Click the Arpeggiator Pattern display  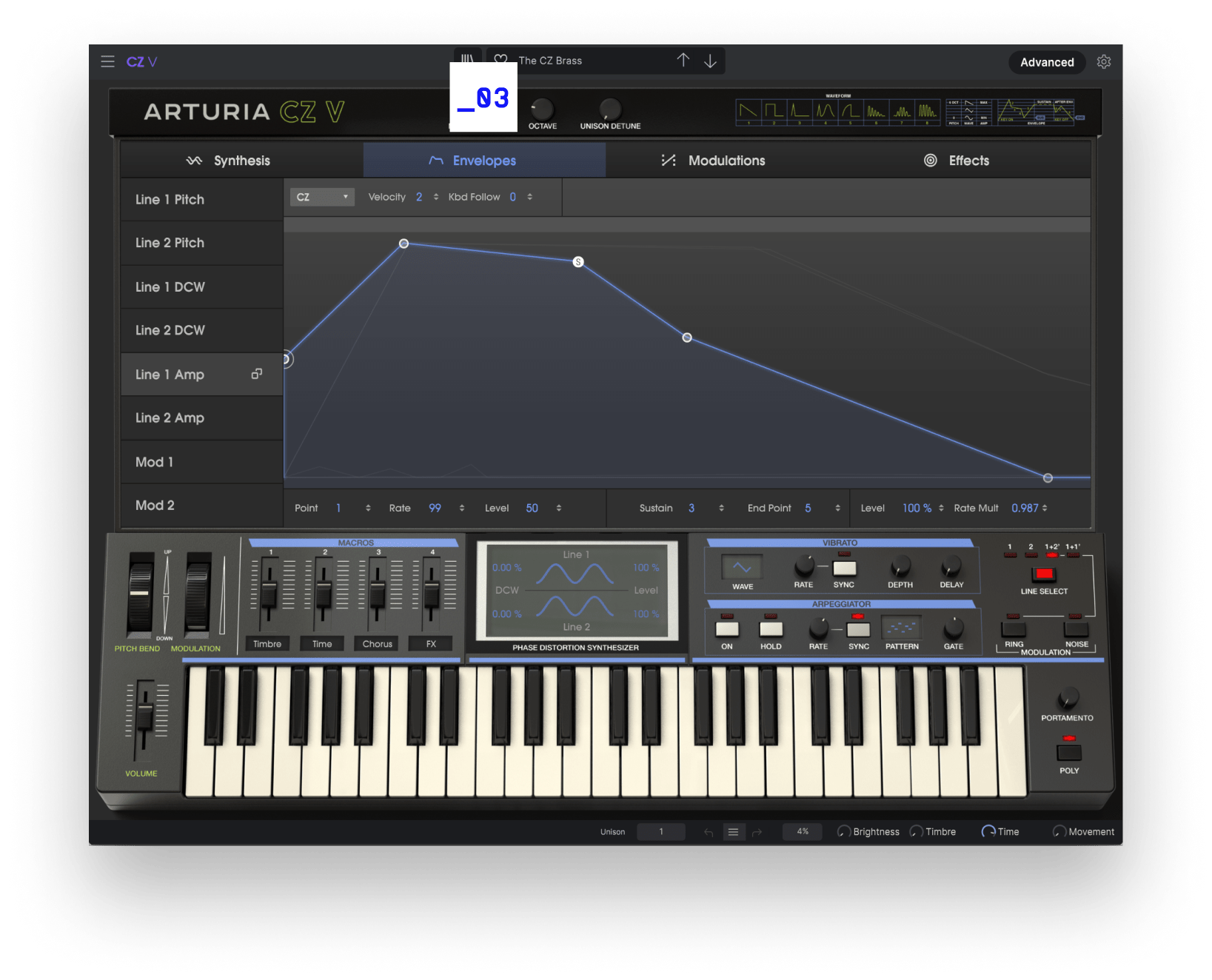tap(902, 628)
